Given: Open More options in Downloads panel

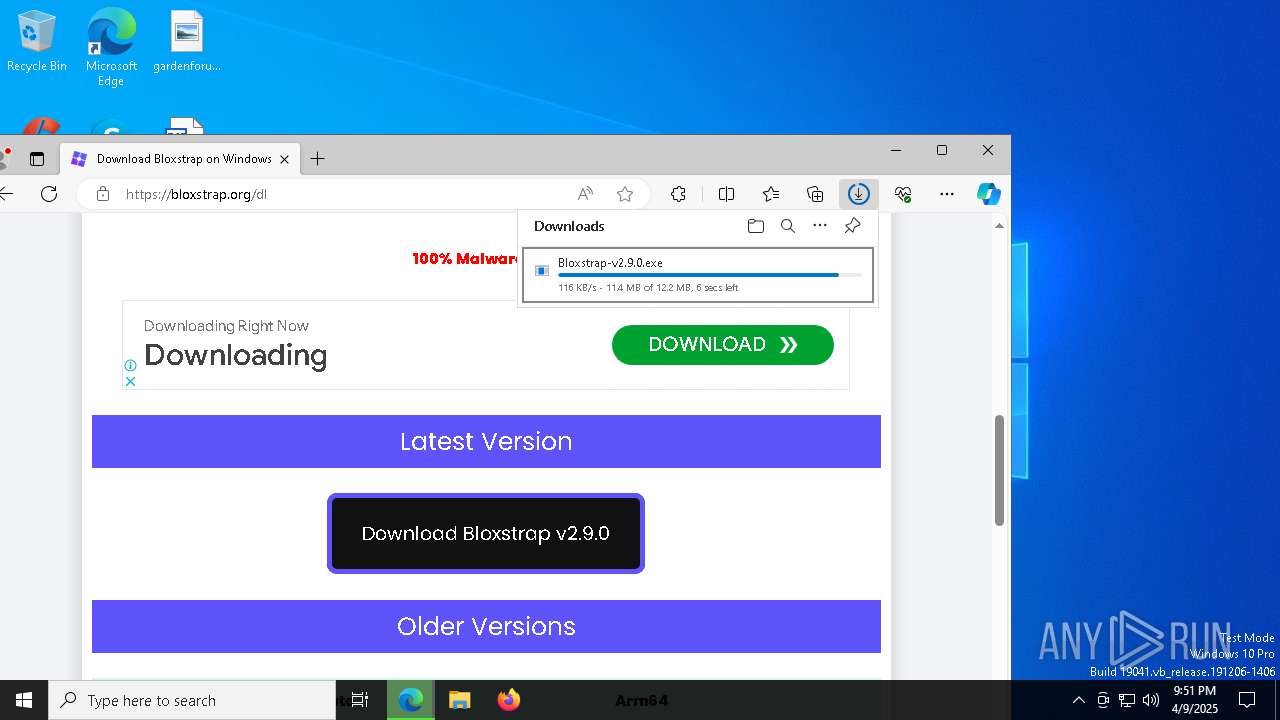Looking at the screenshot, I should coord(820,226).
